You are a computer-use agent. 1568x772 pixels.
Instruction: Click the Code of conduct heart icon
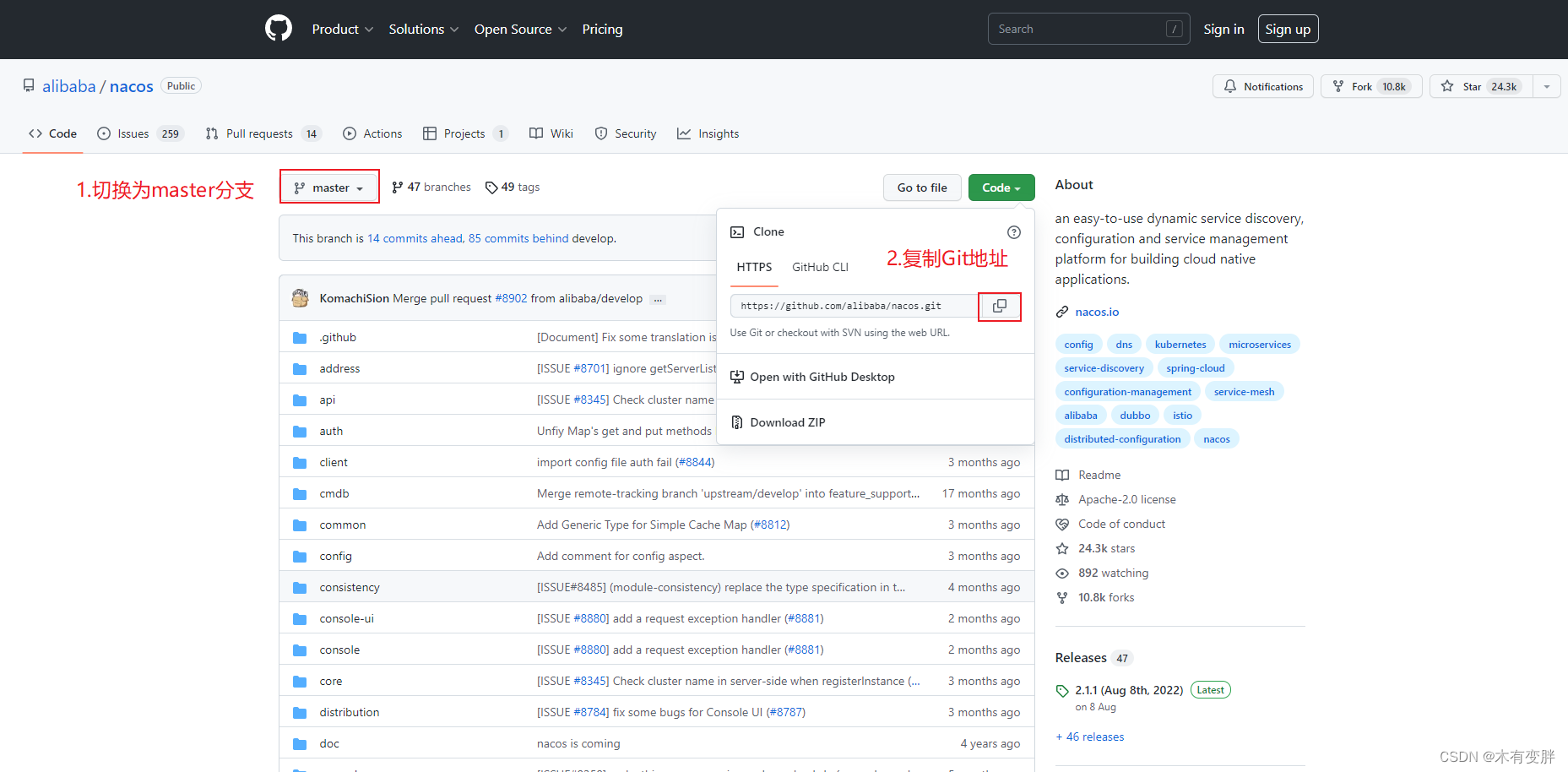pos(1062,525)
